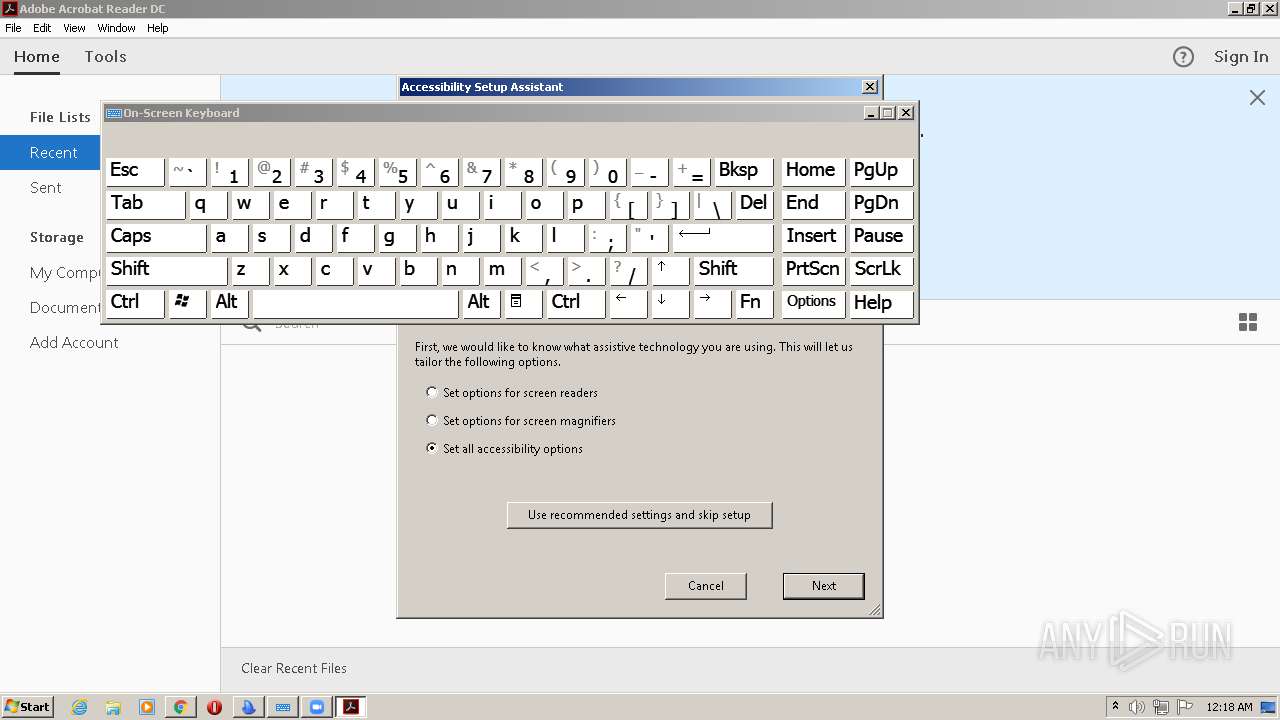Click Clear Recent Files

pyautogui.click(x=294, y=668)
